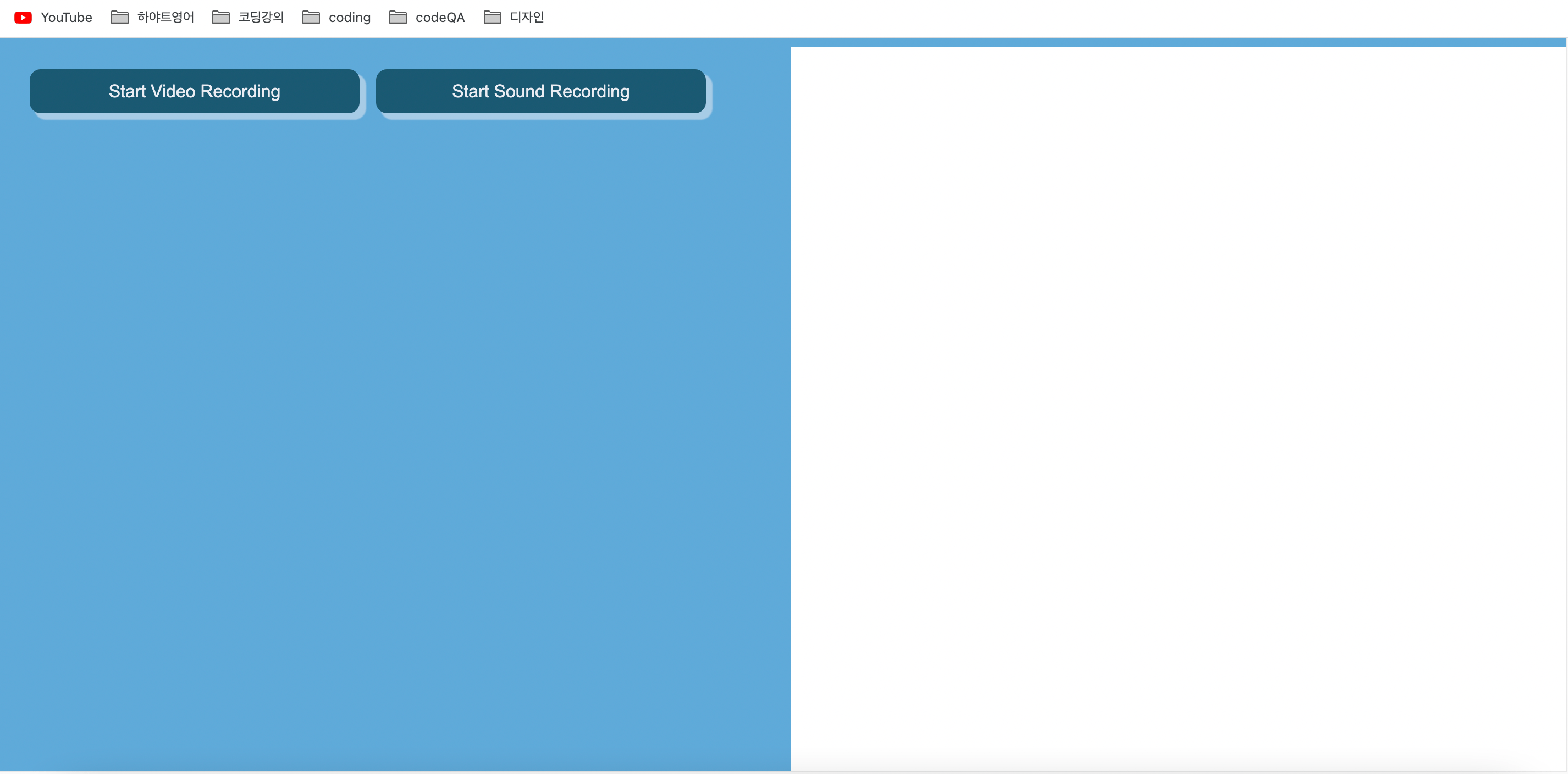Open the 디자인 bookmarks folder label

pos(527,18)
